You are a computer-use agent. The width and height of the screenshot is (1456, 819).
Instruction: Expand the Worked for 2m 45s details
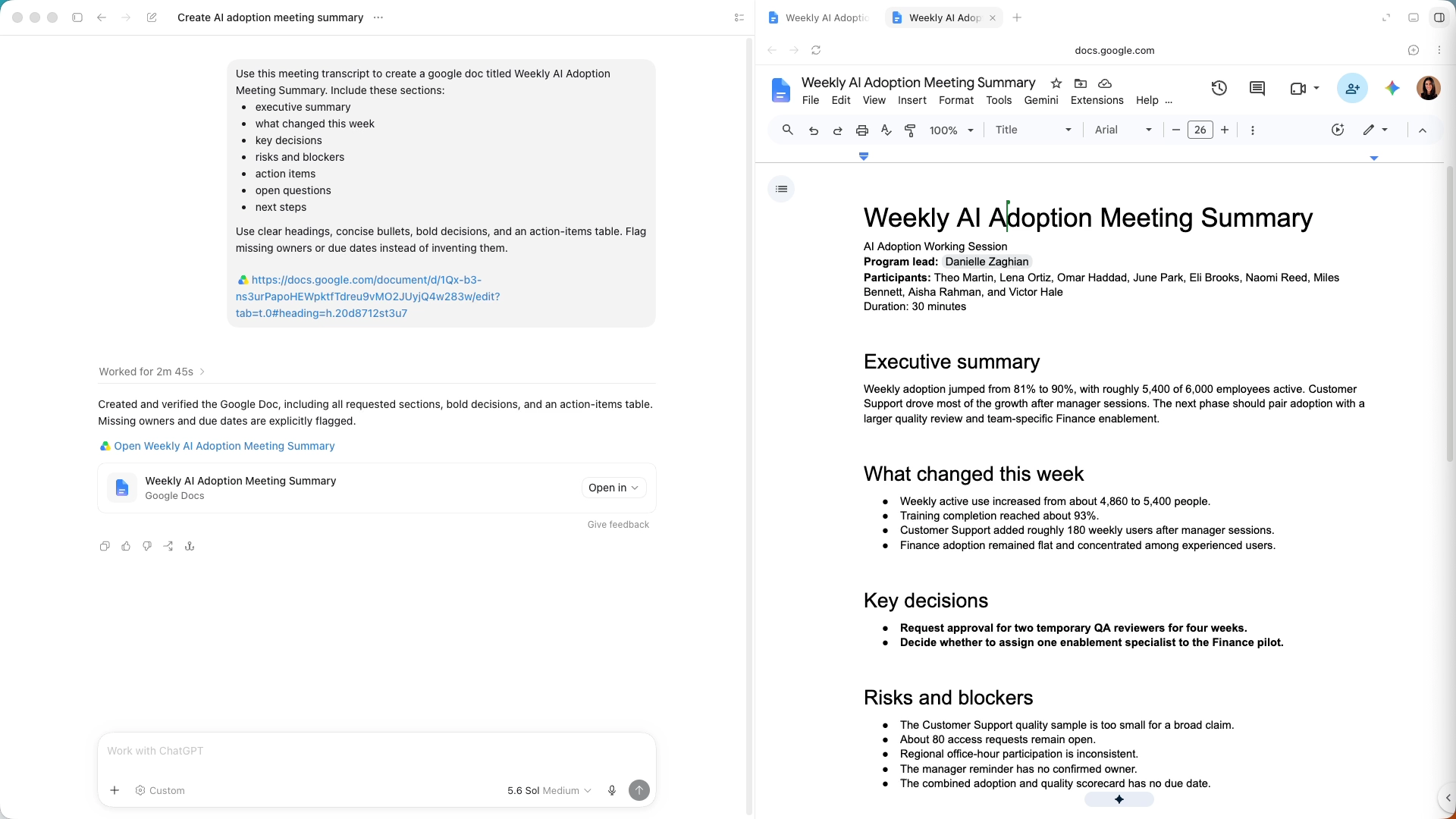pyautogui.click(x=152, y=372)
